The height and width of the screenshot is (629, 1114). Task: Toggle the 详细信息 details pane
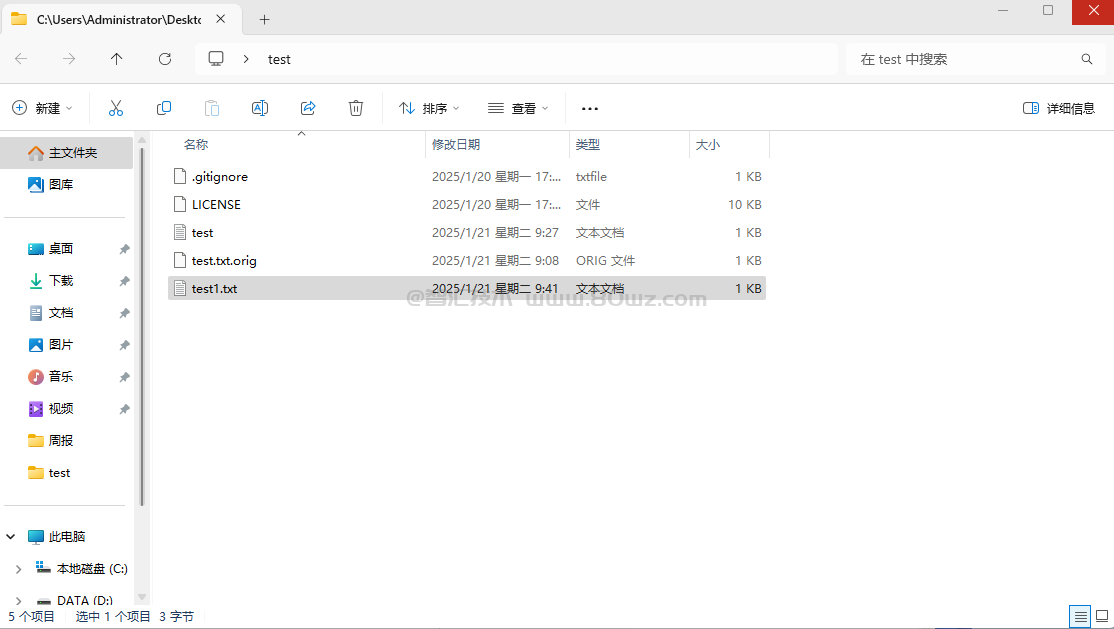tap(1059, 108)
